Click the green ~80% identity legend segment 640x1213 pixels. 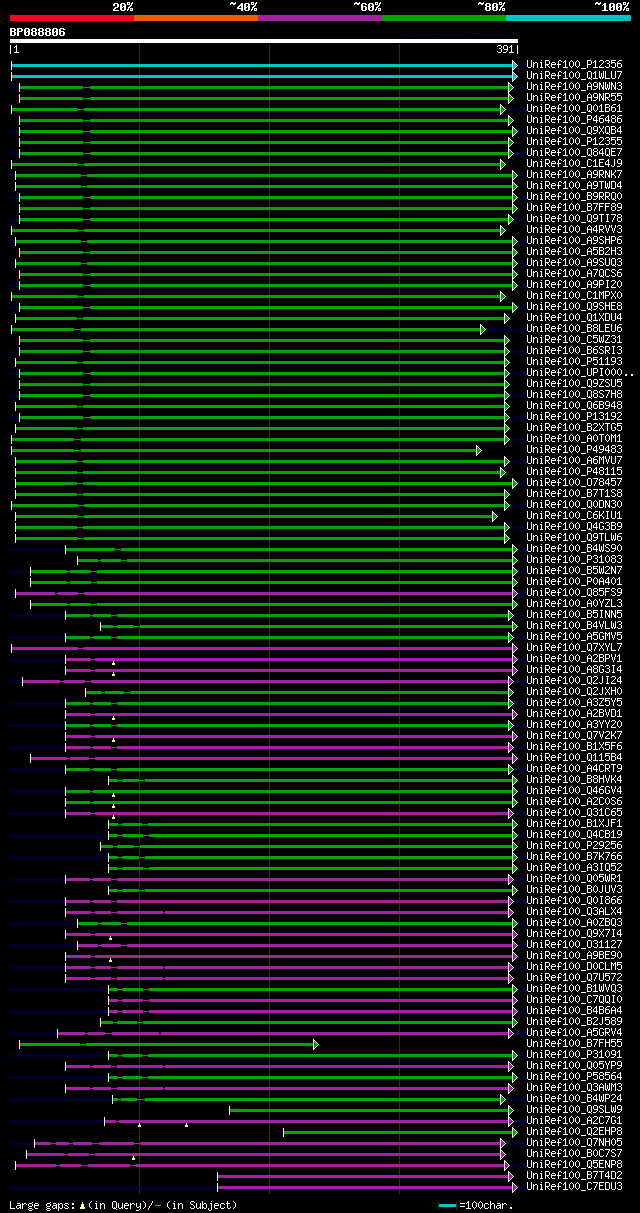[x=443, y=17]
